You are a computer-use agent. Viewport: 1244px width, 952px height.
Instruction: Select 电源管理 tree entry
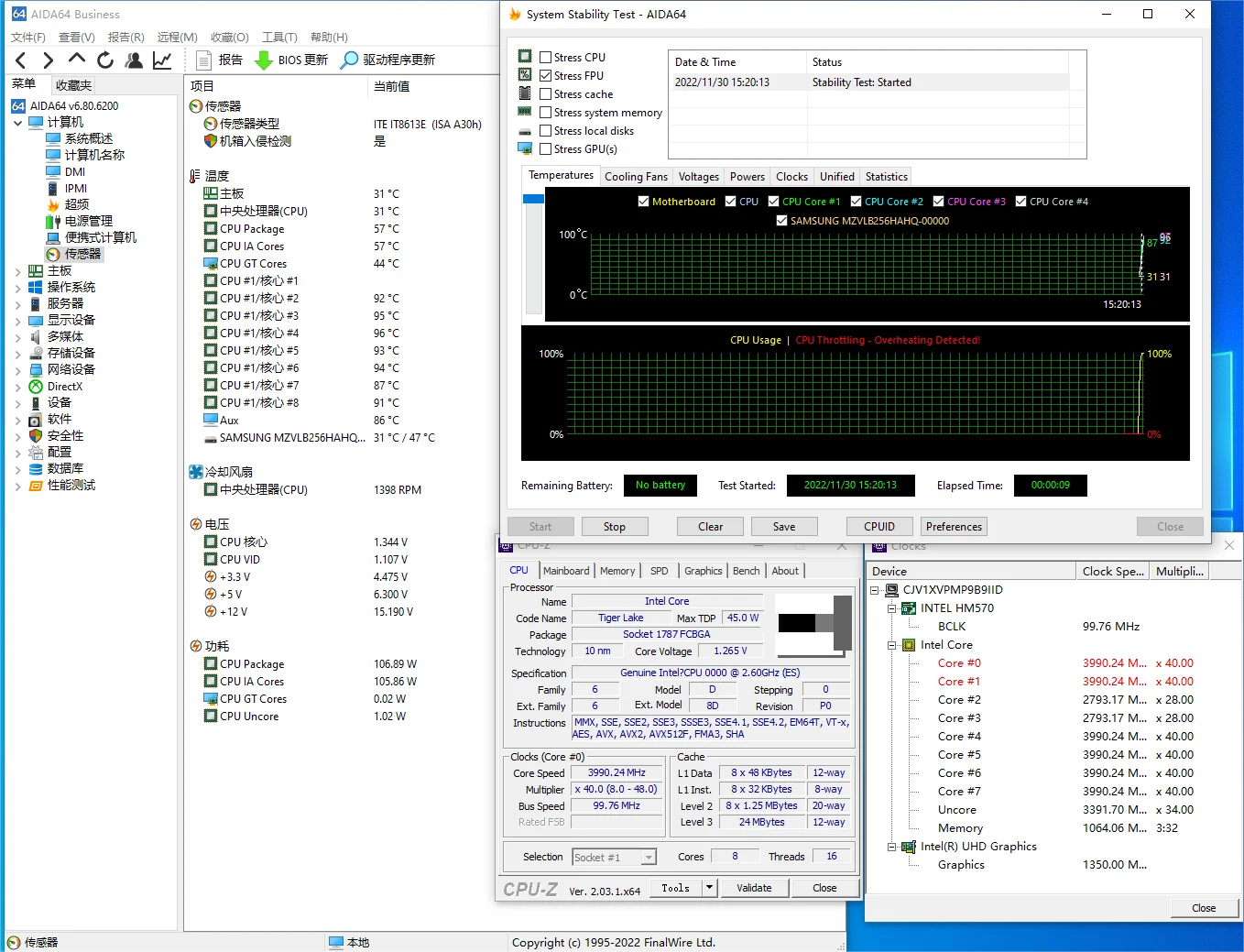(89, 221)
